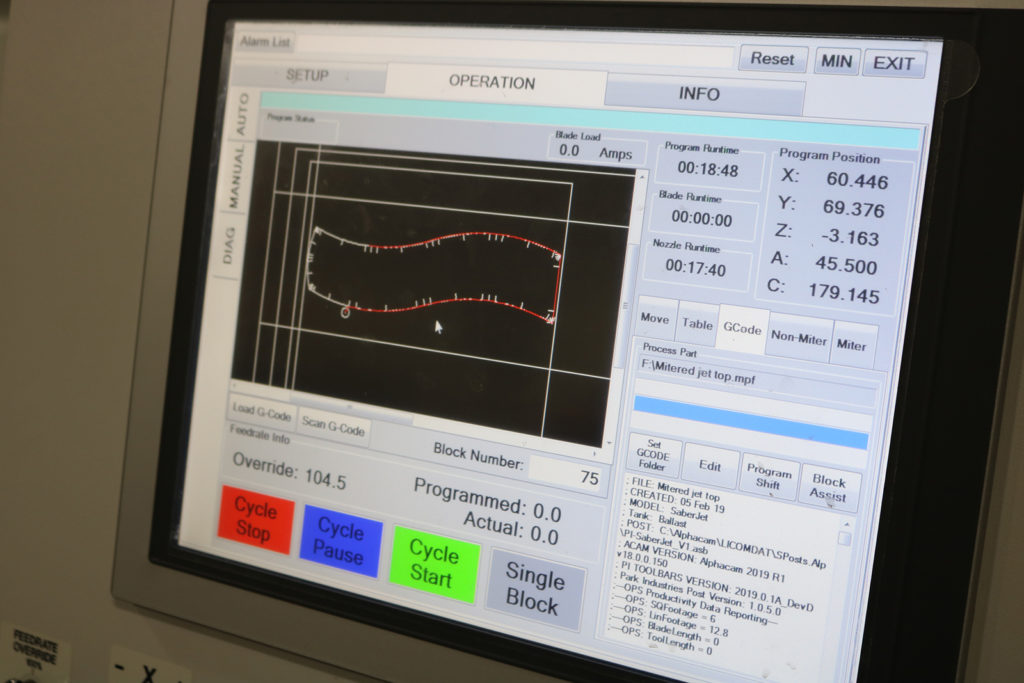Click the X position value 60.446
The height and width of the screenshot is (683, 1024).
[857, 180]
